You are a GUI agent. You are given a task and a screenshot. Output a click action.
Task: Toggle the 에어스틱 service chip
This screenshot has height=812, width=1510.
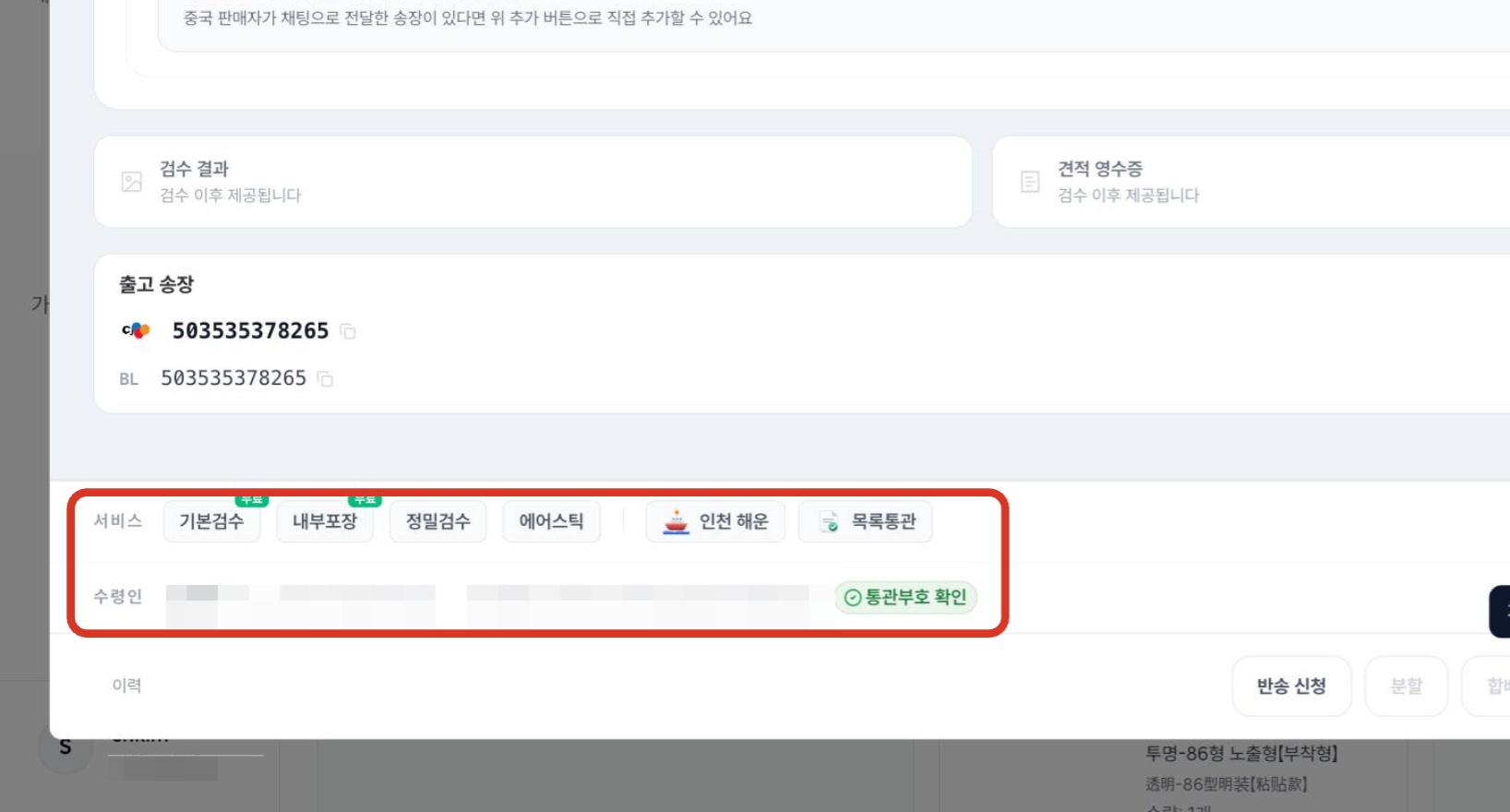(x=552, y=522)
